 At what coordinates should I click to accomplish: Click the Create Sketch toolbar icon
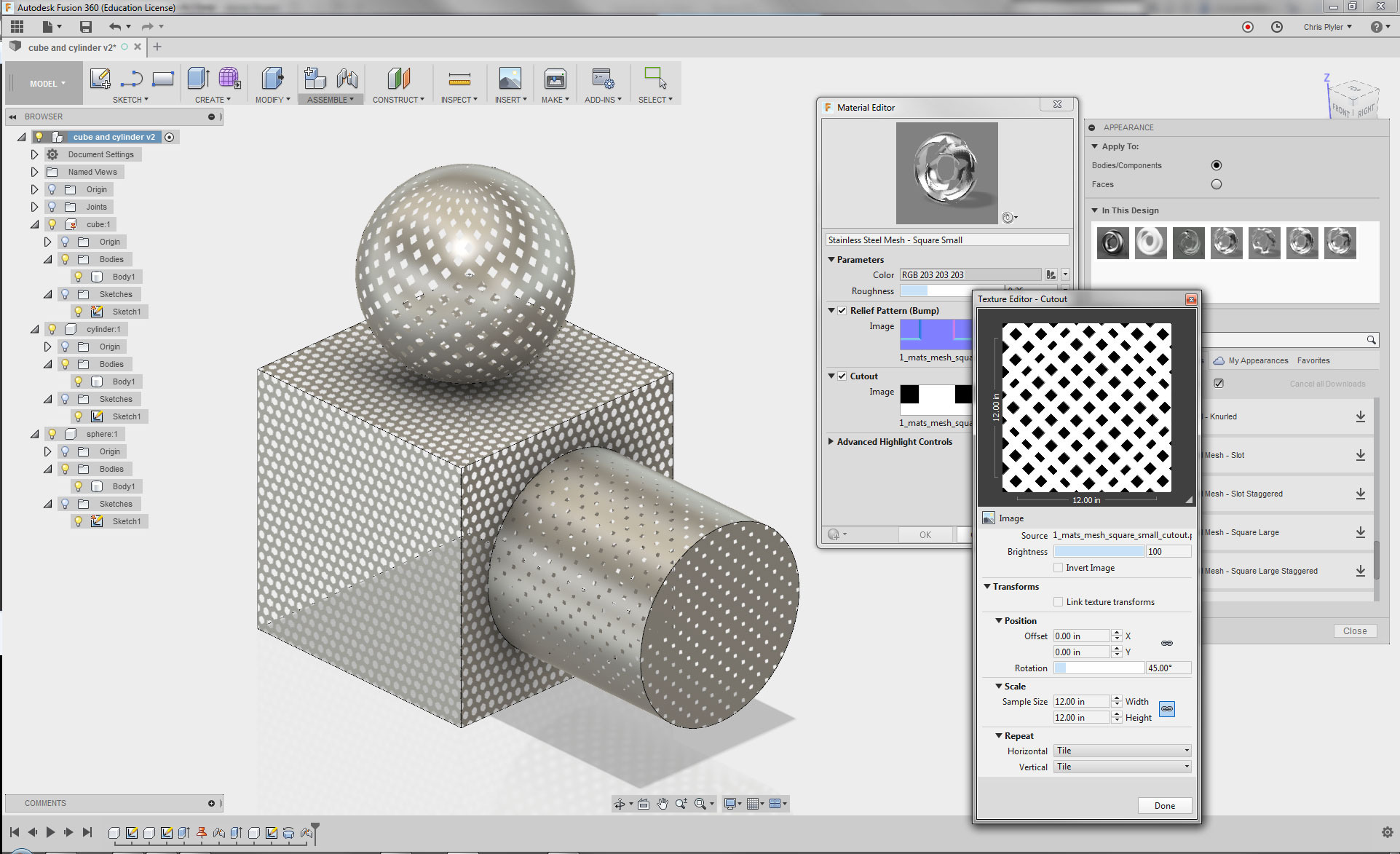[x=100, y=78]
